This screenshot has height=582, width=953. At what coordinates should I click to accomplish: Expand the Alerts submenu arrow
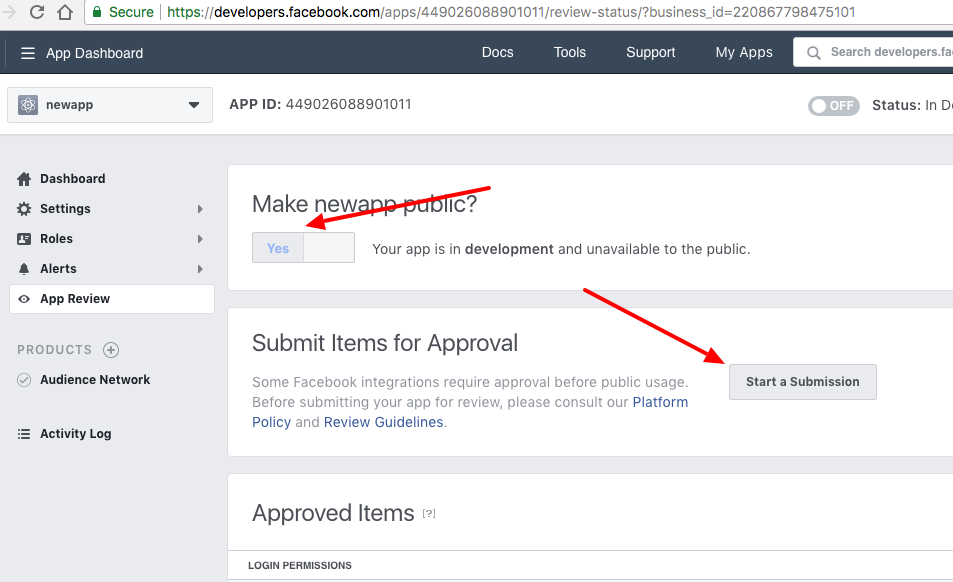200,269
